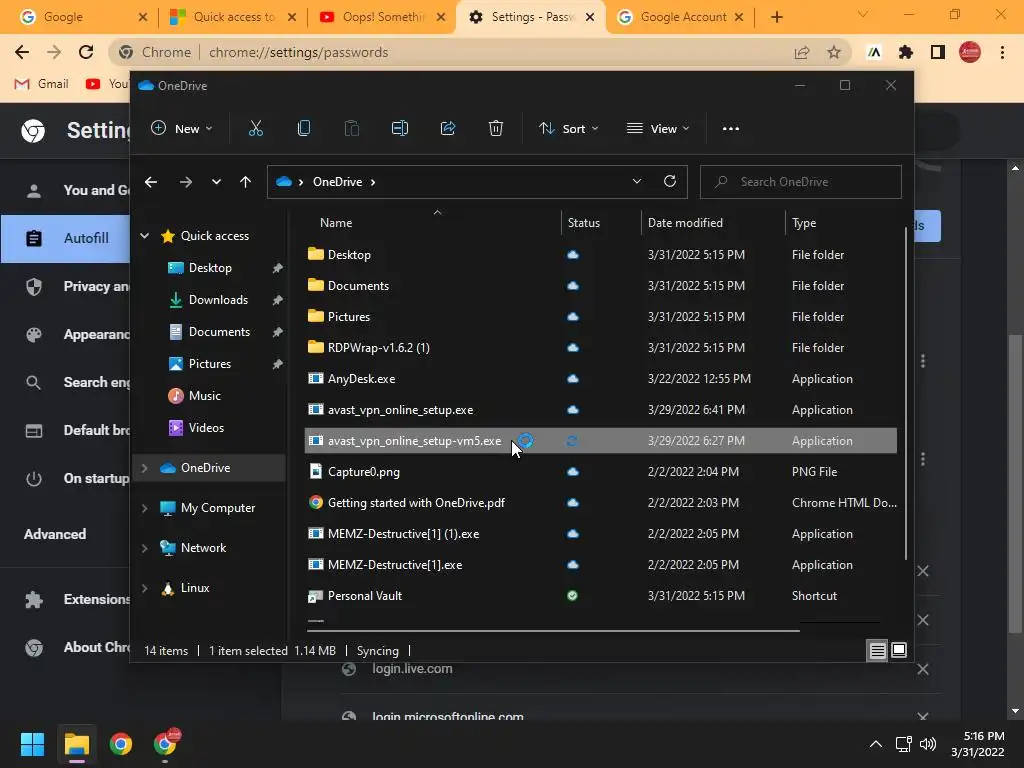Go back in File Explorer navigation
Viewport: 1024px width, 768px height.
coord(151,182)
